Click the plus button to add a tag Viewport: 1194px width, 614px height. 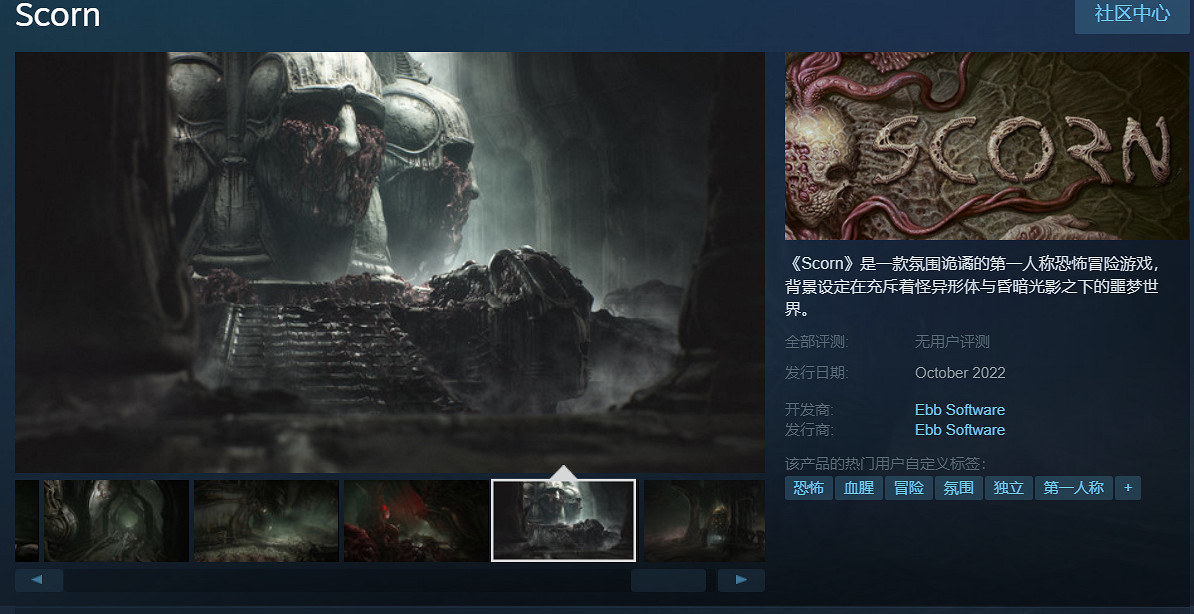click(1128, 488)
